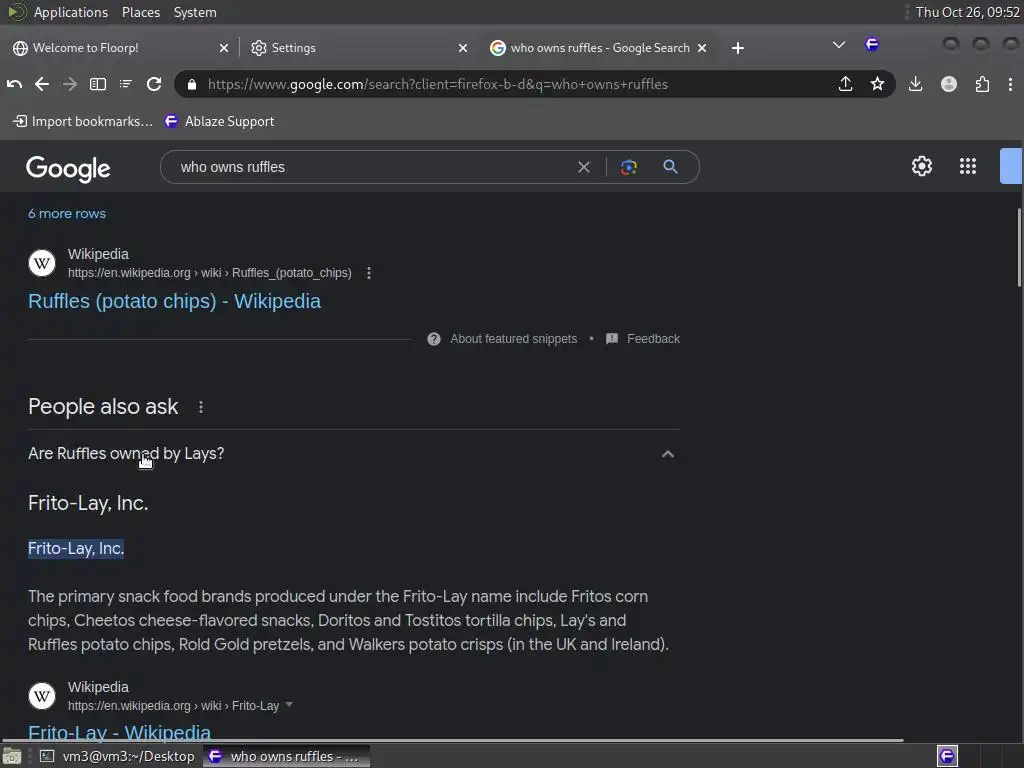Reload the current page
Screen dimensions: 1024x768
(154, 84)
